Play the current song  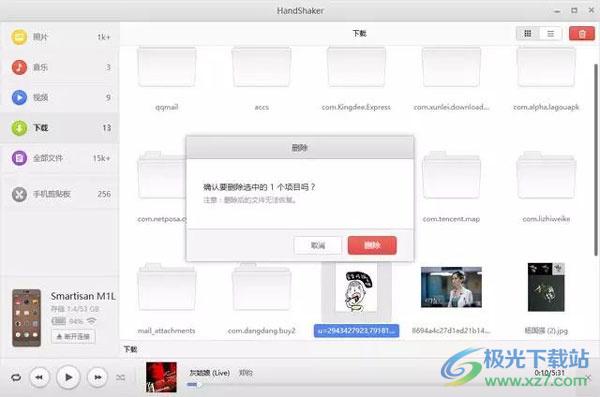68,377
